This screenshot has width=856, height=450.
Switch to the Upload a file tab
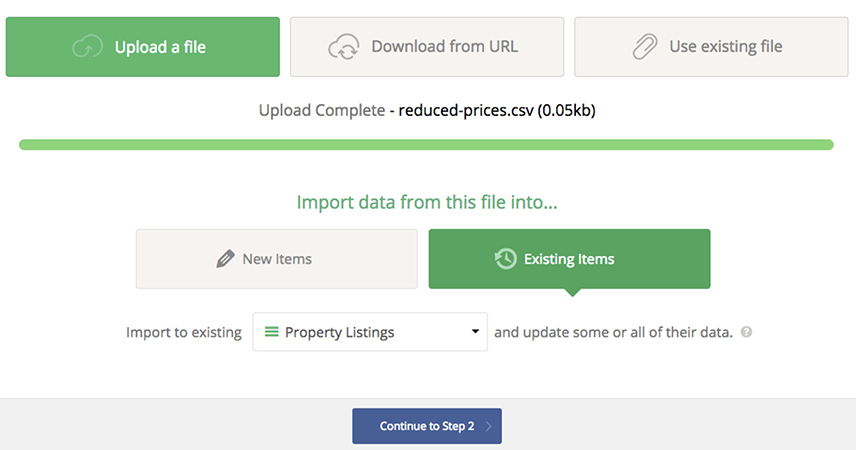click(x=142, y=47)
